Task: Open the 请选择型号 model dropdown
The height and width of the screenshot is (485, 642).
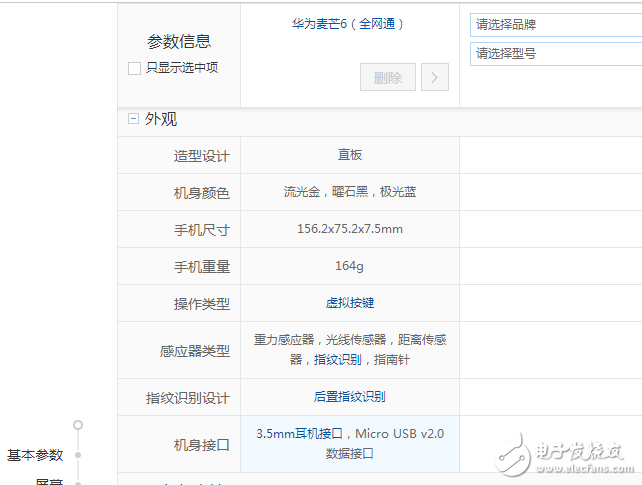Action: 556,54
